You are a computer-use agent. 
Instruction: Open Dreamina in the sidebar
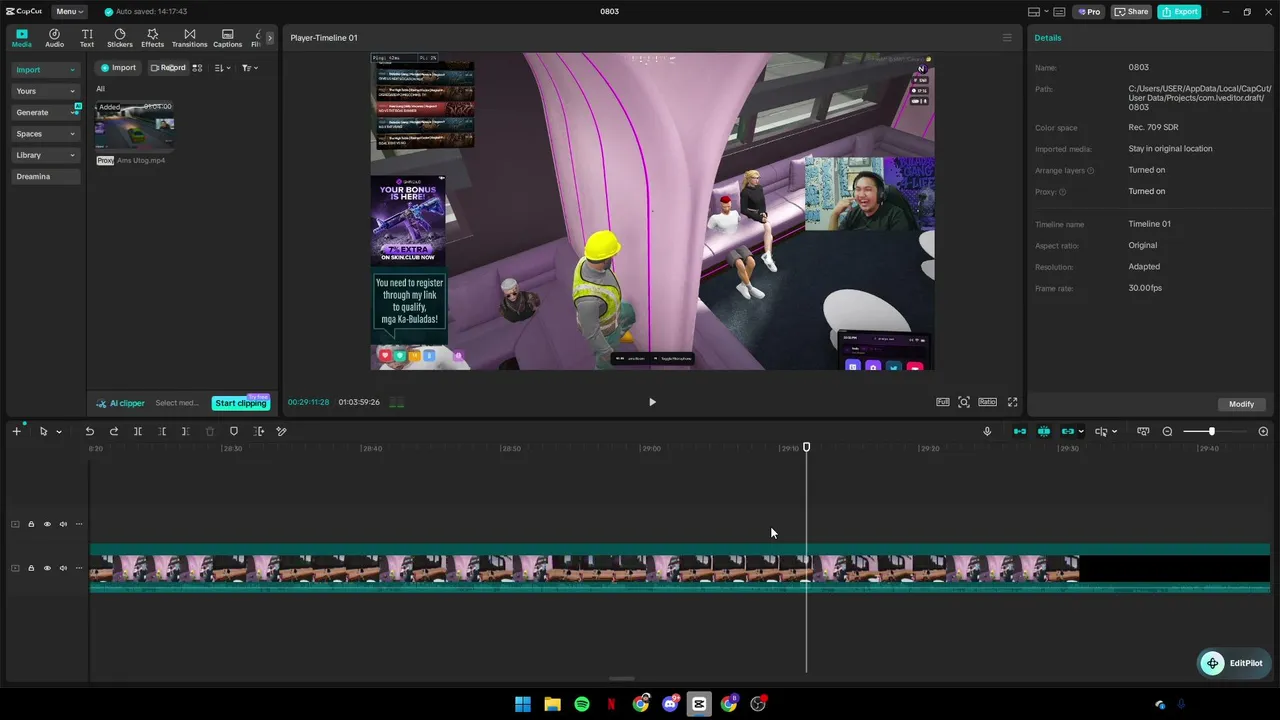(x=45, y=176)
